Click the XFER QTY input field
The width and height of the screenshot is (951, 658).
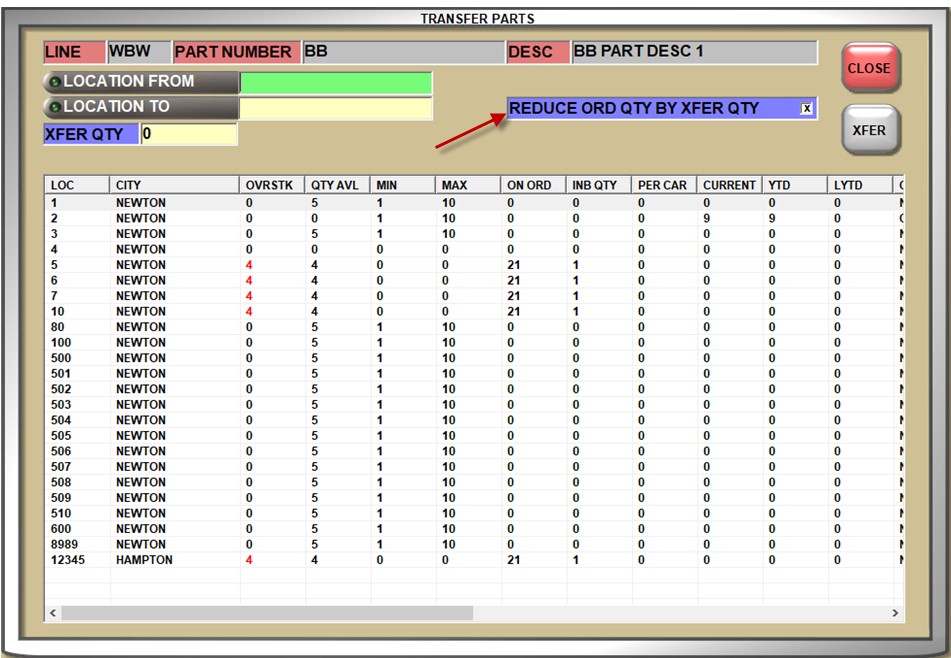(x=189, y=134)
